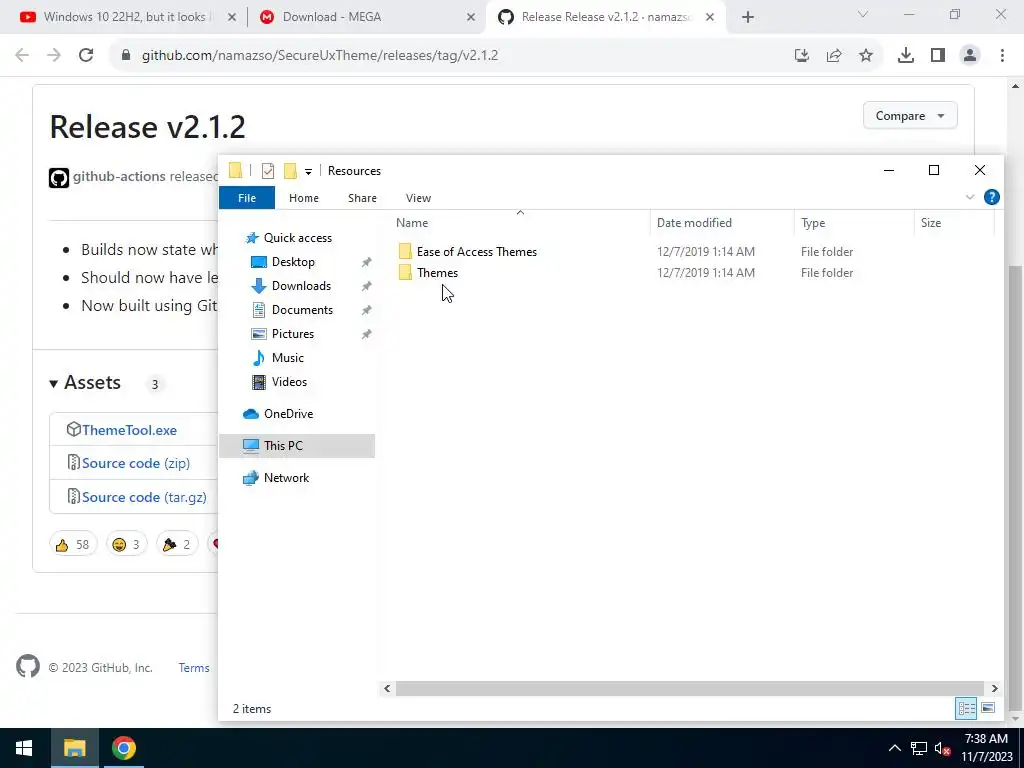This screenshot has width=1024, height=768.
Task: Open Explorer Help question mark icon
Action: pyautogui.click(x=991, y=197)
